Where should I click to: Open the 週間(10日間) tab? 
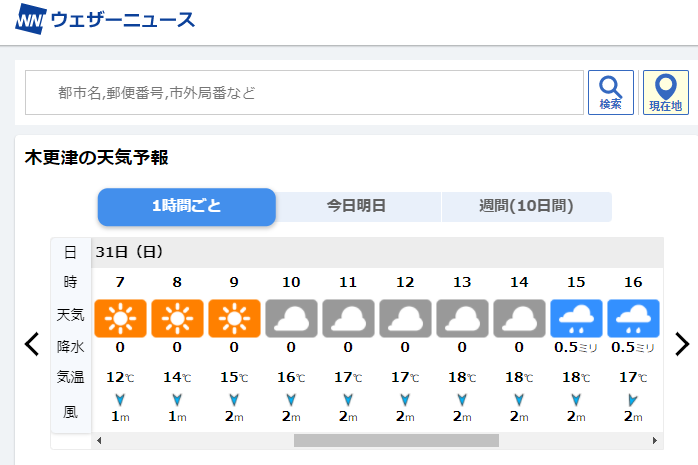526,206
